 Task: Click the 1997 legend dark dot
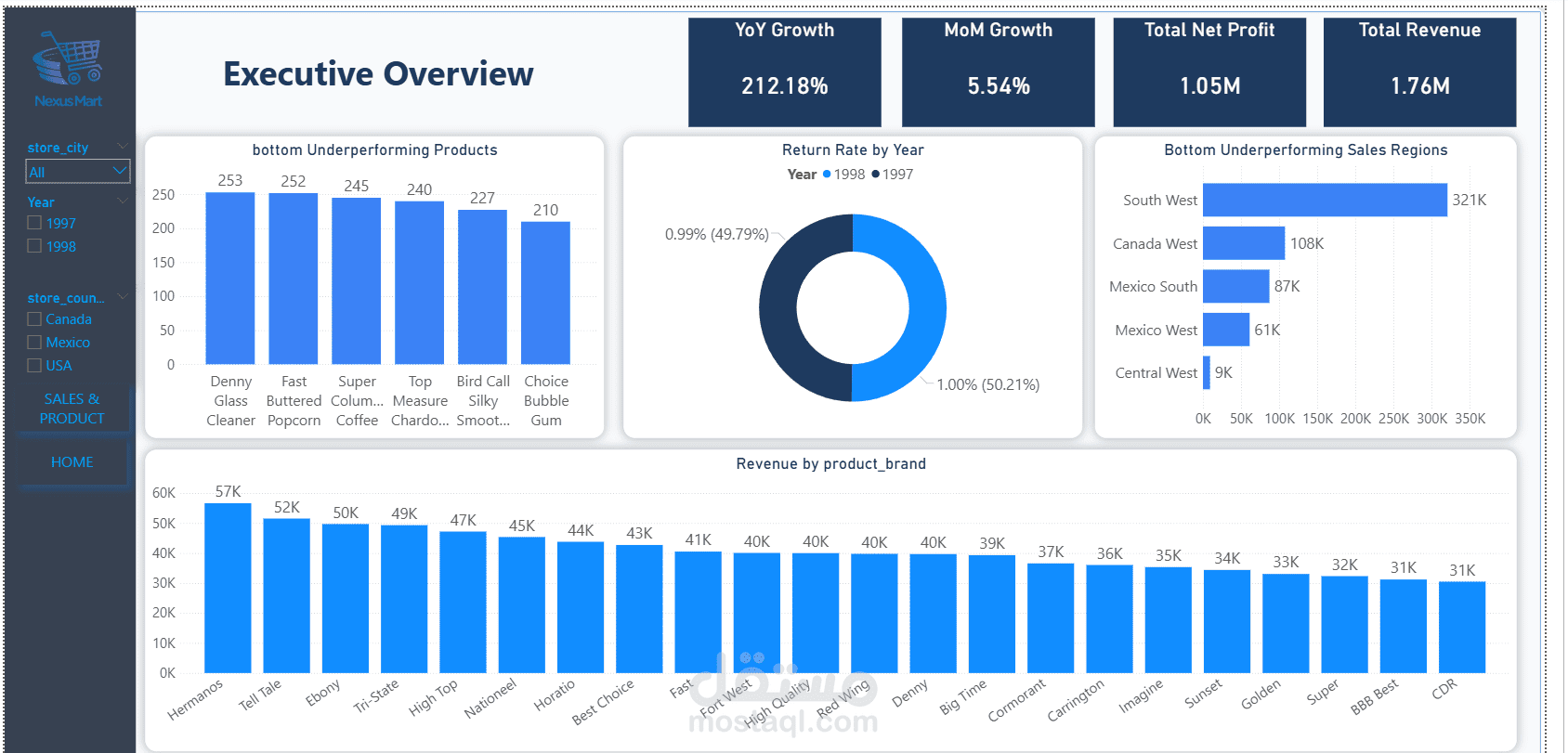click(875, 175)
